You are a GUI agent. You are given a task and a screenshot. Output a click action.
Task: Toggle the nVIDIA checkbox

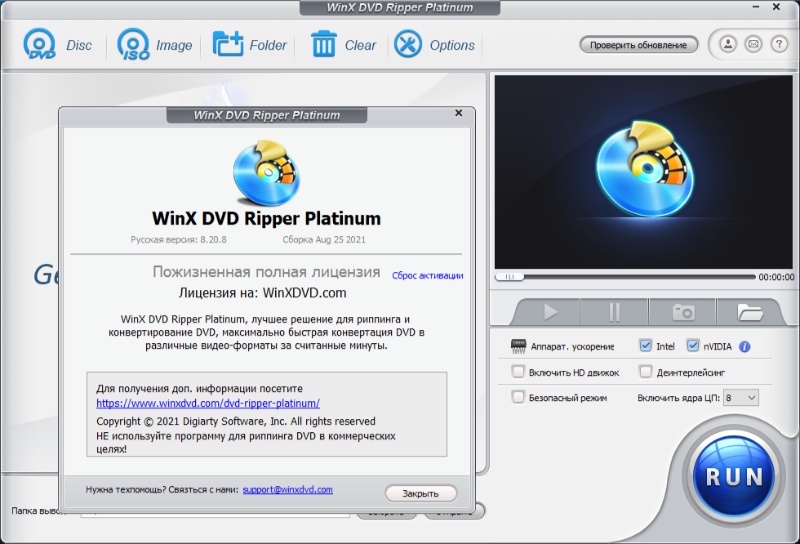[693, 346]
